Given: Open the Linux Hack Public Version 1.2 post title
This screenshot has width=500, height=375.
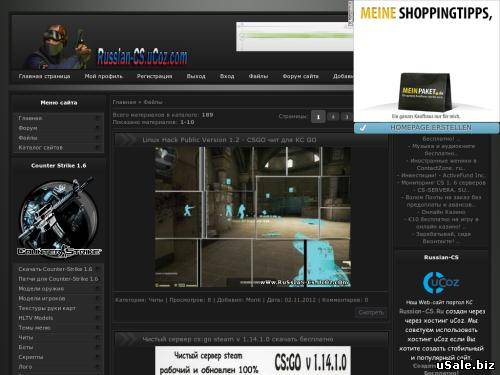Looking at the screenshot, I should (x=229, y=140).
